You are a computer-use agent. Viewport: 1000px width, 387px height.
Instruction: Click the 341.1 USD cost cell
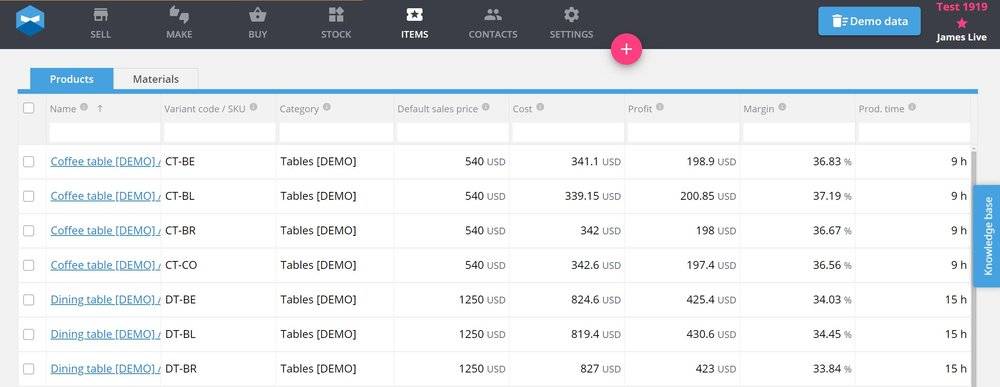pos(567,162)
